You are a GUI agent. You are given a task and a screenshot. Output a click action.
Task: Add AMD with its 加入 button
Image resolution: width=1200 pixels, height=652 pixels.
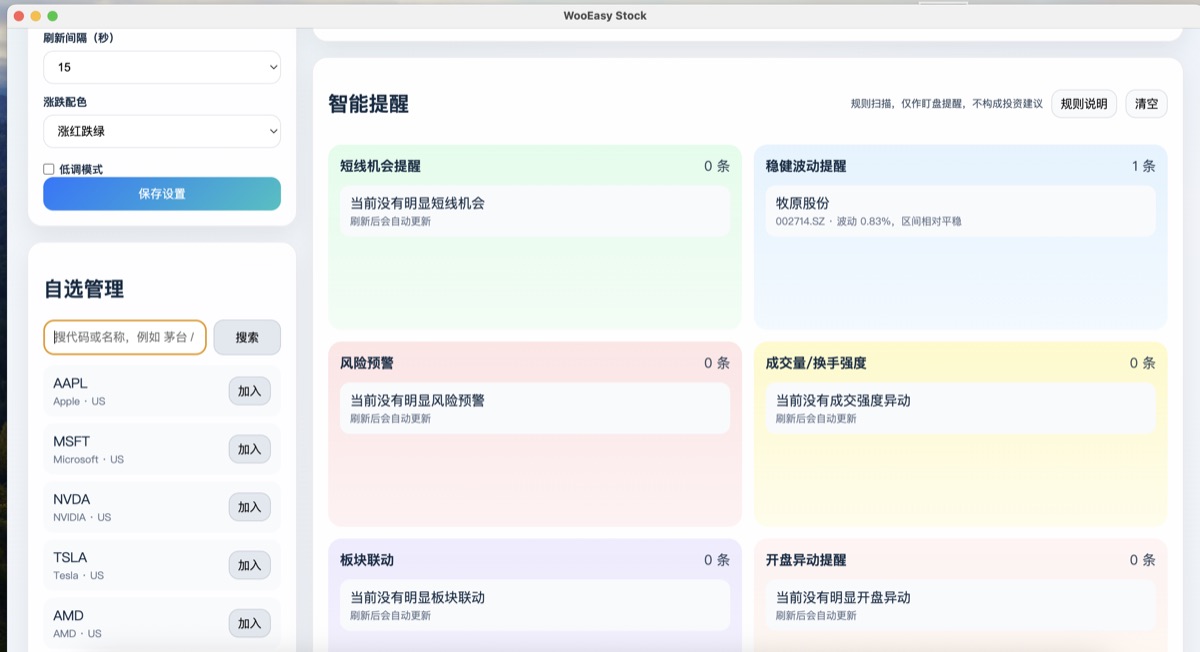pos(249,623)
